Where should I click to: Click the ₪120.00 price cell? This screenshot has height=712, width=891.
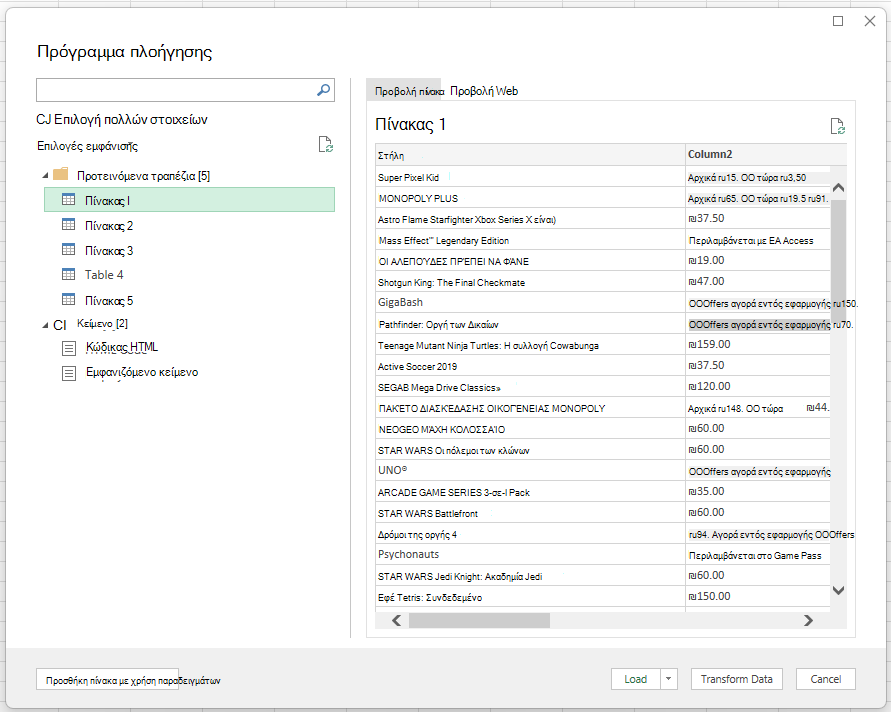click(x=758, y=387)
